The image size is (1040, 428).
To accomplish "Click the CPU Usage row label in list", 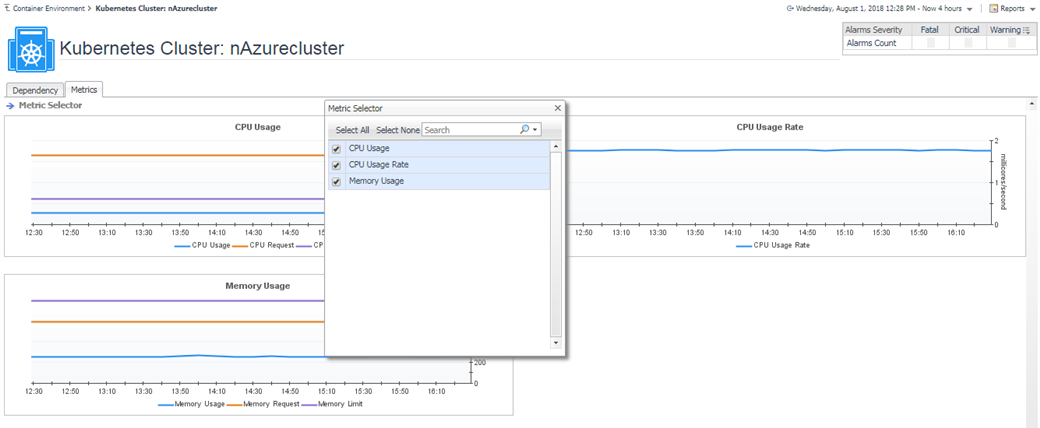I will pos(369,148).
